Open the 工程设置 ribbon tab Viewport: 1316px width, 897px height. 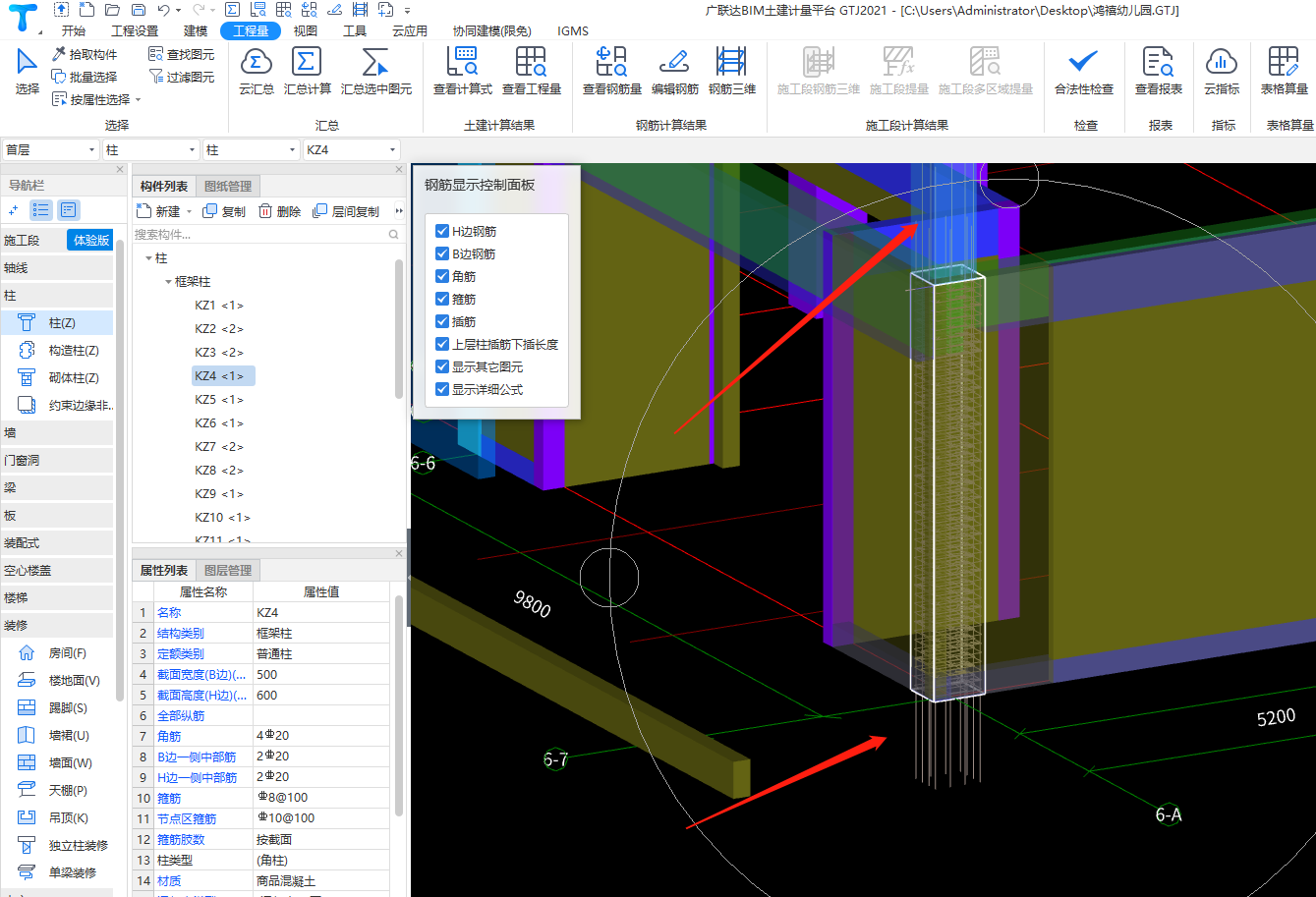[x=135, y=30]
